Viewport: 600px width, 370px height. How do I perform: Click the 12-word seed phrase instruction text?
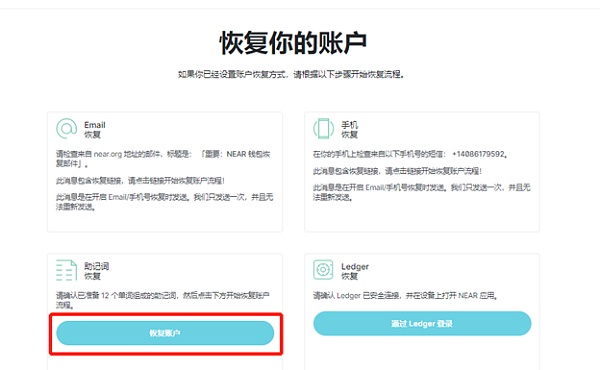(163, 300)
